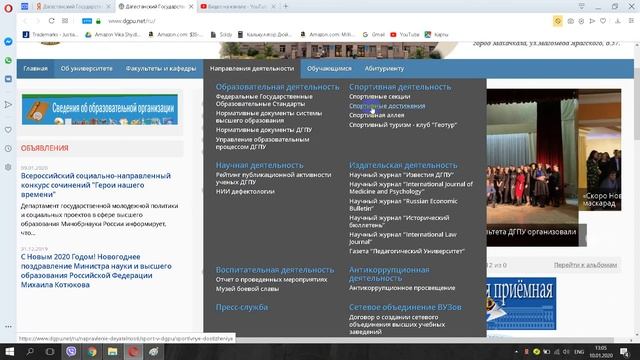640x360 pixels.
Task: Close the active Дагестанский Государственный tab
Action: coord(191,7)
